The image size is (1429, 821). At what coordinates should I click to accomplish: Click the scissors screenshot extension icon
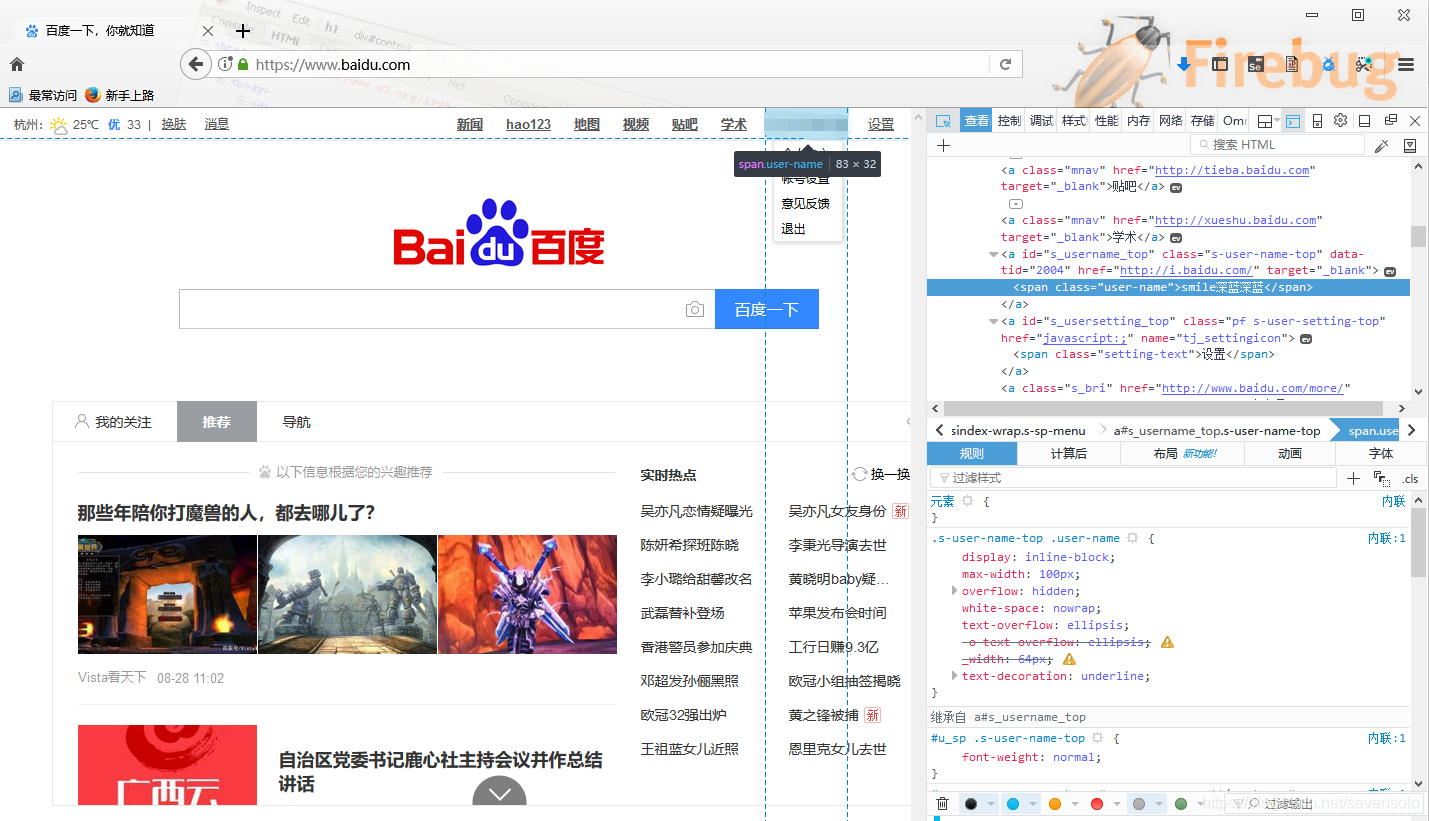1364,64
